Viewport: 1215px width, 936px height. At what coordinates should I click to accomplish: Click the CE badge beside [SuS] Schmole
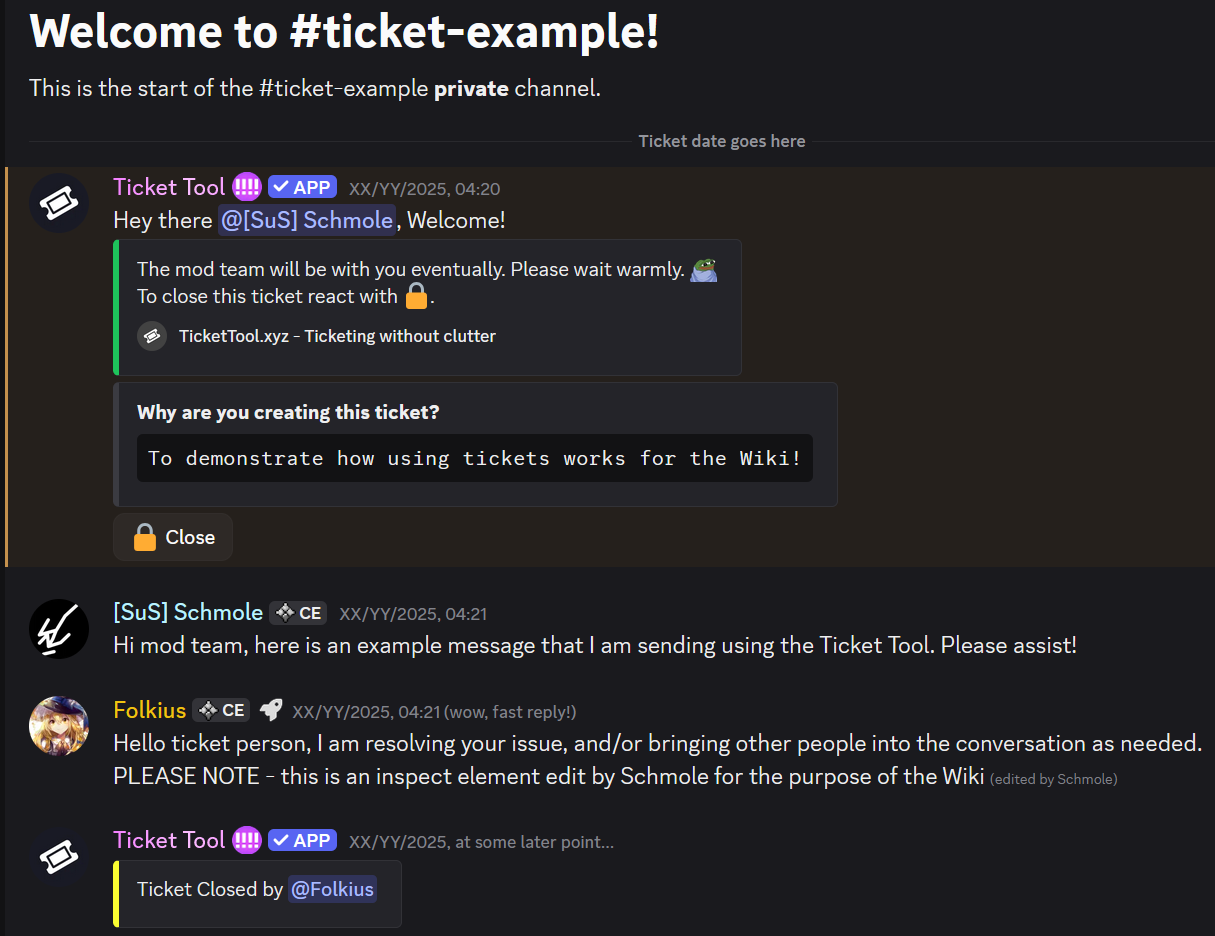pos(297,613)
